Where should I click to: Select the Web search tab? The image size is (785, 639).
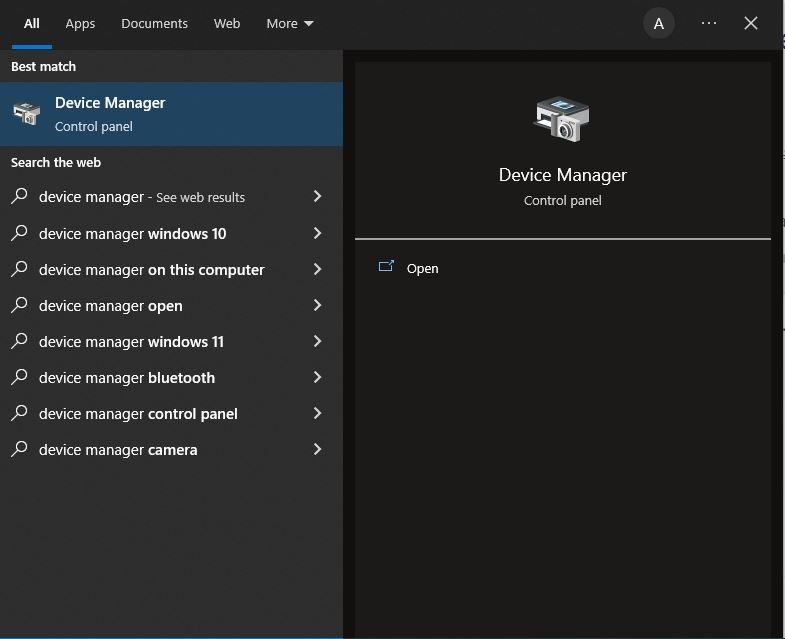pyautogui.click(x=227, y=24)
